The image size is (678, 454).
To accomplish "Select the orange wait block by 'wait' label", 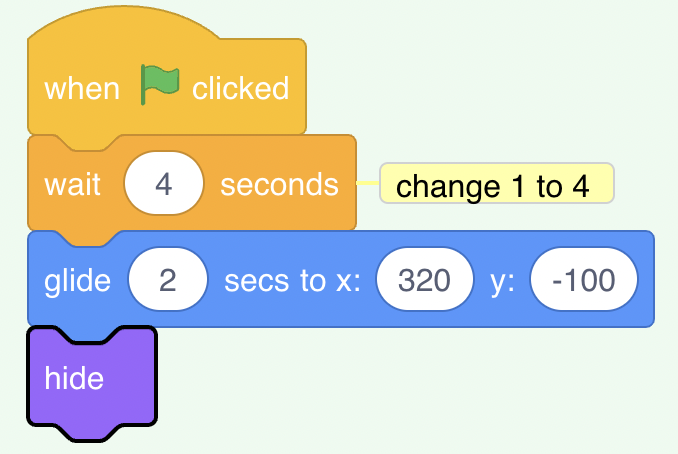I will pos(72,185).
